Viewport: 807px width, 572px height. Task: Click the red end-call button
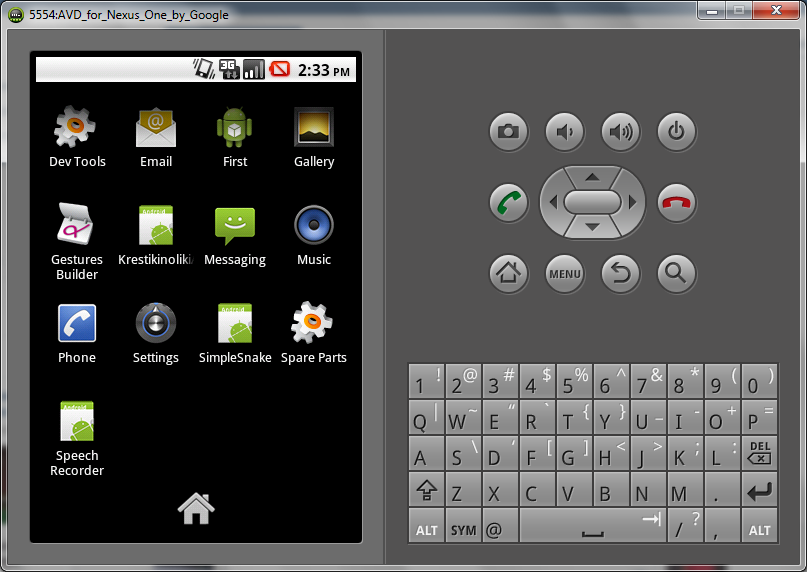click(x=676, y=203)
